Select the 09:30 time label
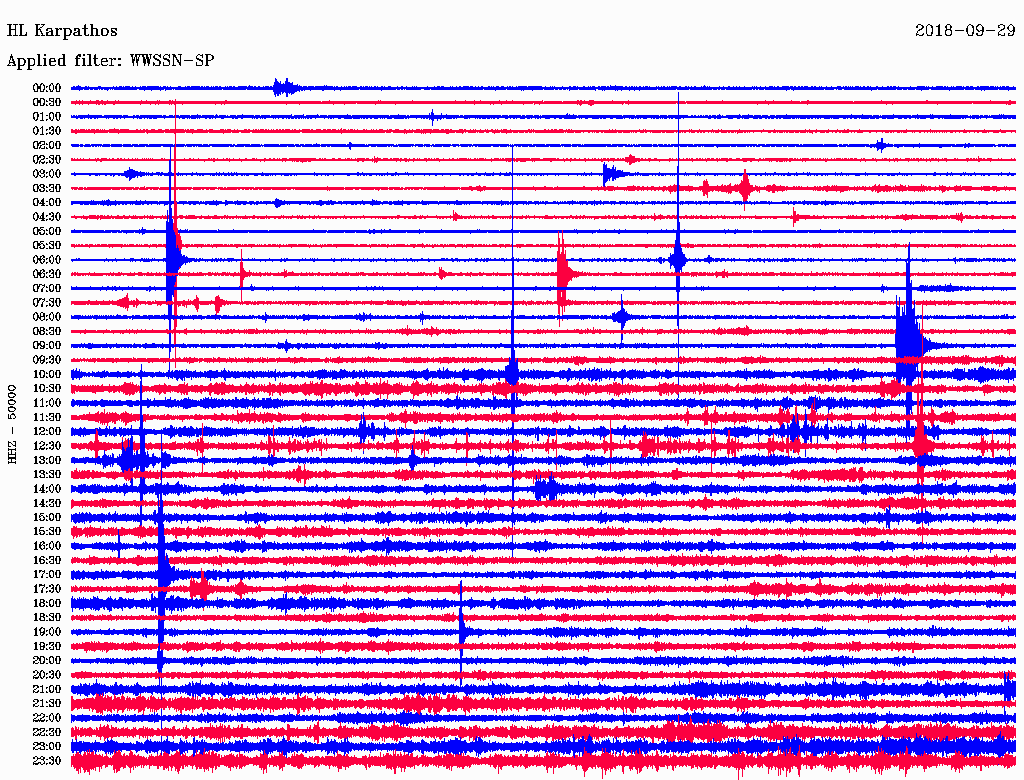The image size is (1024, 780). pos(47,360)
